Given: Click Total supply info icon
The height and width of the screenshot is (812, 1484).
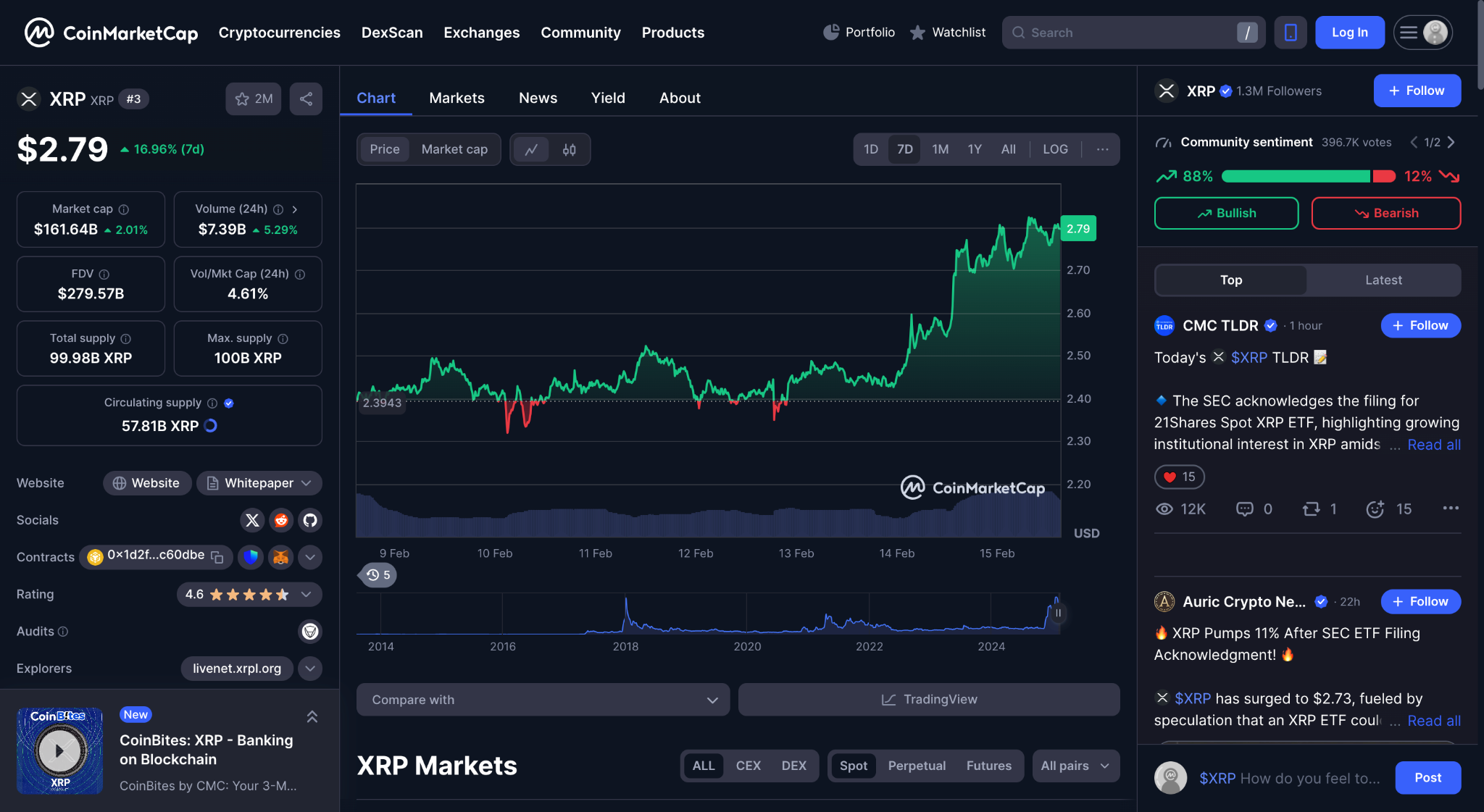Looking at the screenshot, I should coord(126,339).
